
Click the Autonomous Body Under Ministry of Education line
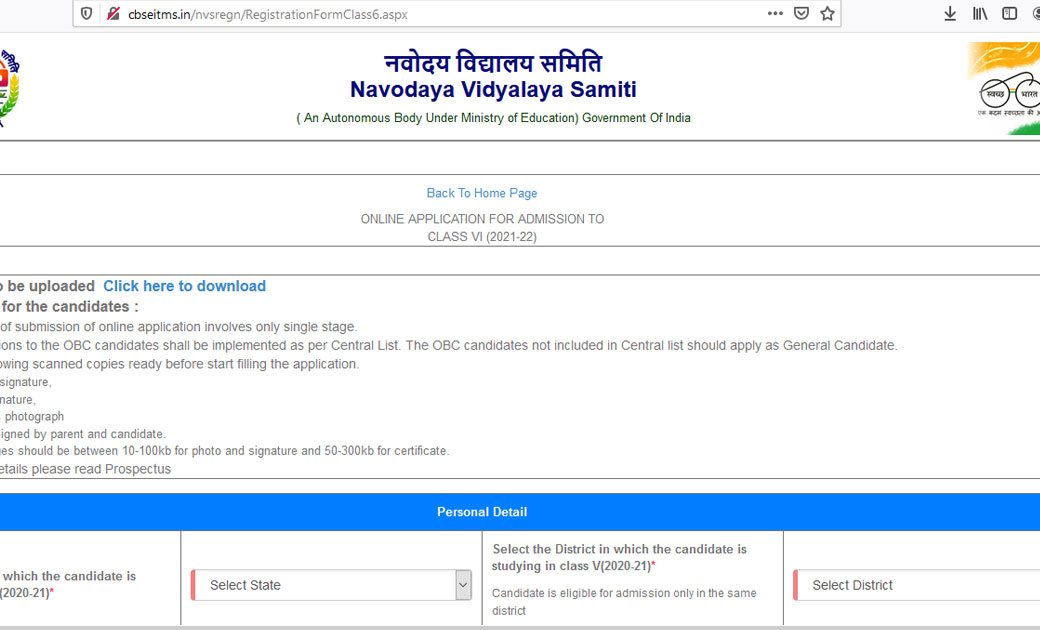click(493, 118)
